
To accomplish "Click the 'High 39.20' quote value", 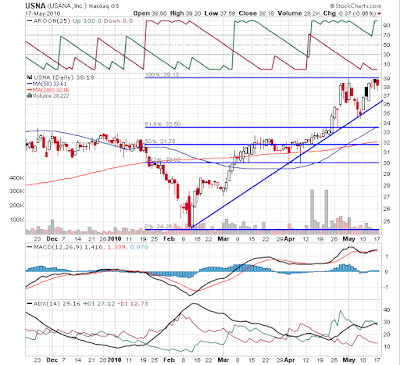I will tap(186, 13).
